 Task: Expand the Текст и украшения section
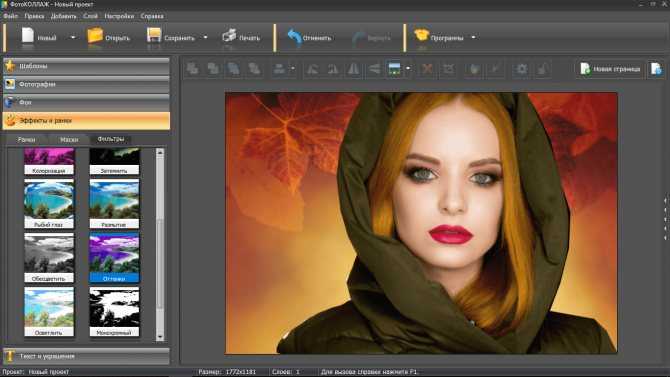coord(86,356)
